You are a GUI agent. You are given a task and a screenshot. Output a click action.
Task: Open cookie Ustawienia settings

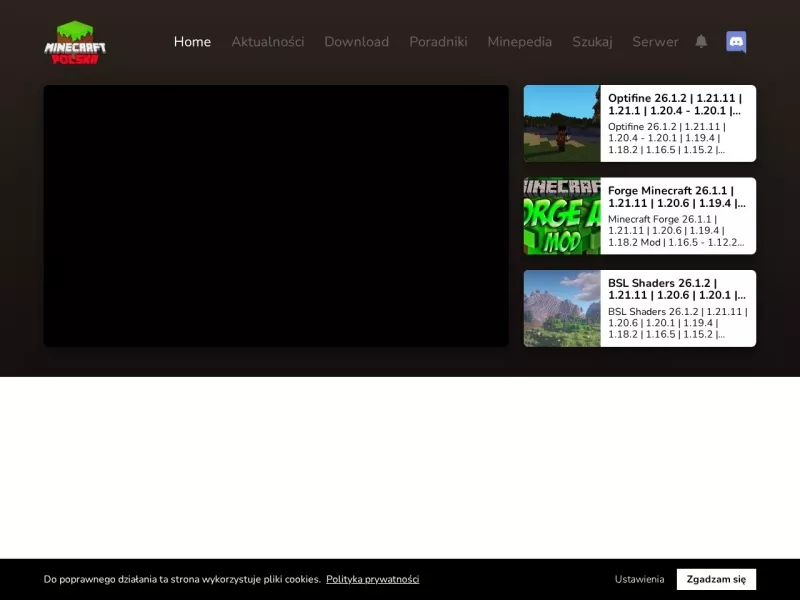pos(639,579)
